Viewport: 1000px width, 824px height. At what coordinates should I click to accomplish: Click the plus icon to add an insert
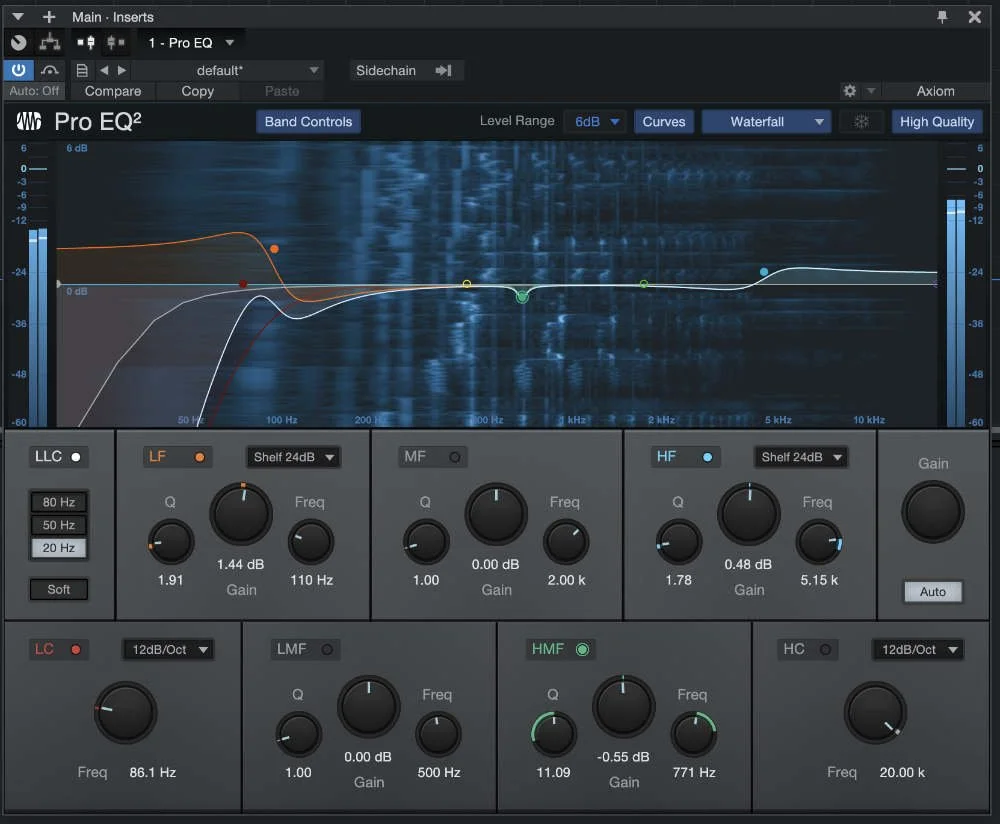pyautogui.click(x=46, y=16)
